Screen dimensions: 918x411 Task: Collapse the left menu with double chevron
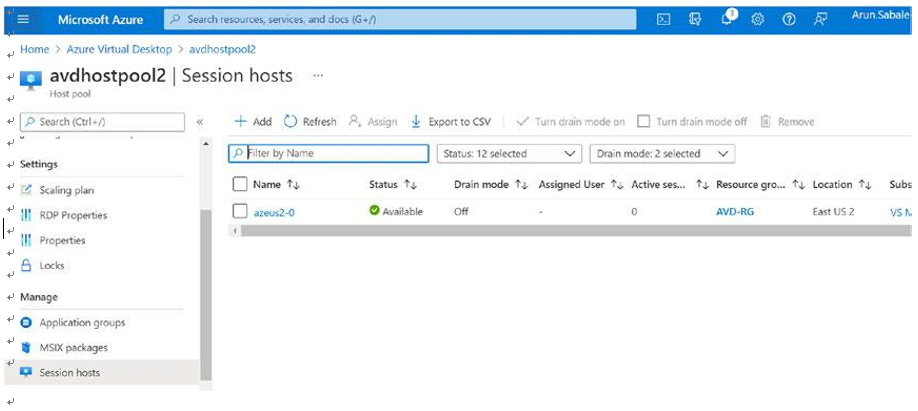[x=200, y=122]
